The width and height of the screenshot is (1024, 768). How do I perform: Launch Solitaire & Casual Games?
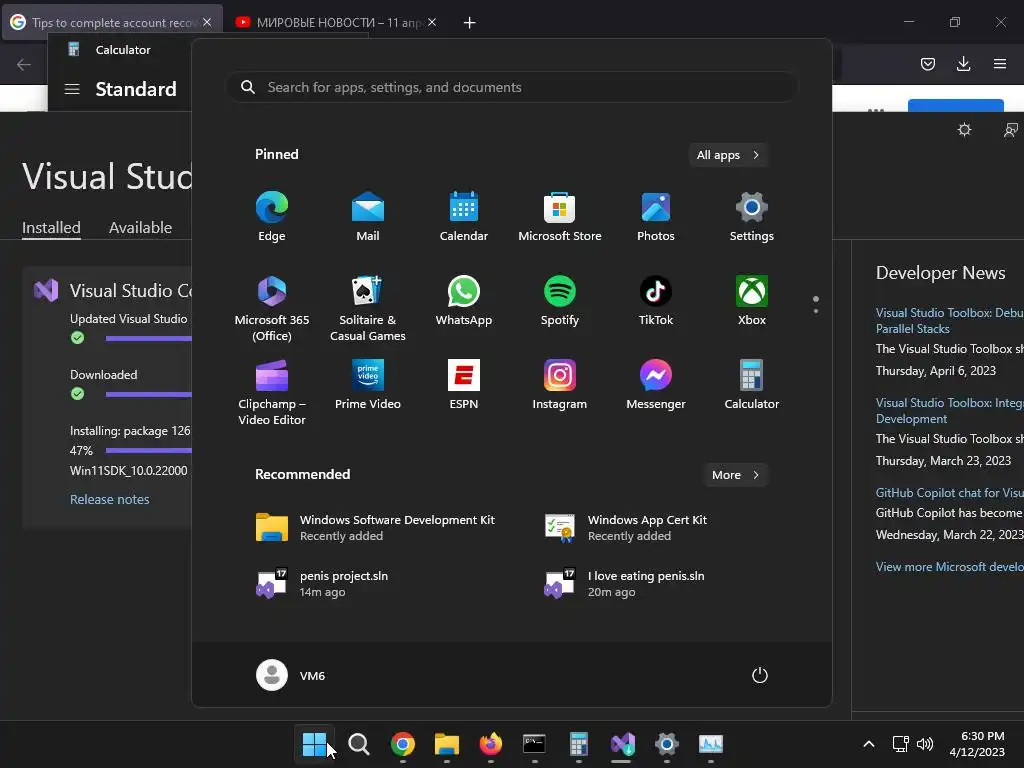click(x=368, y=308)
